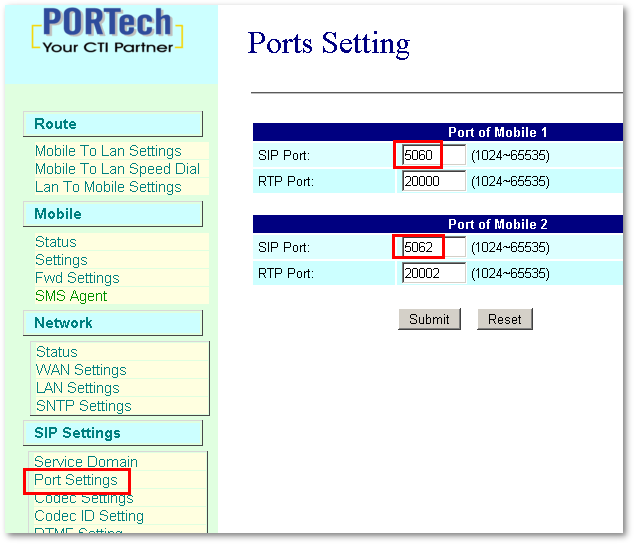Go to LAN Settings
The height and width of the screenshot is (544, 634).
point(78,388)
